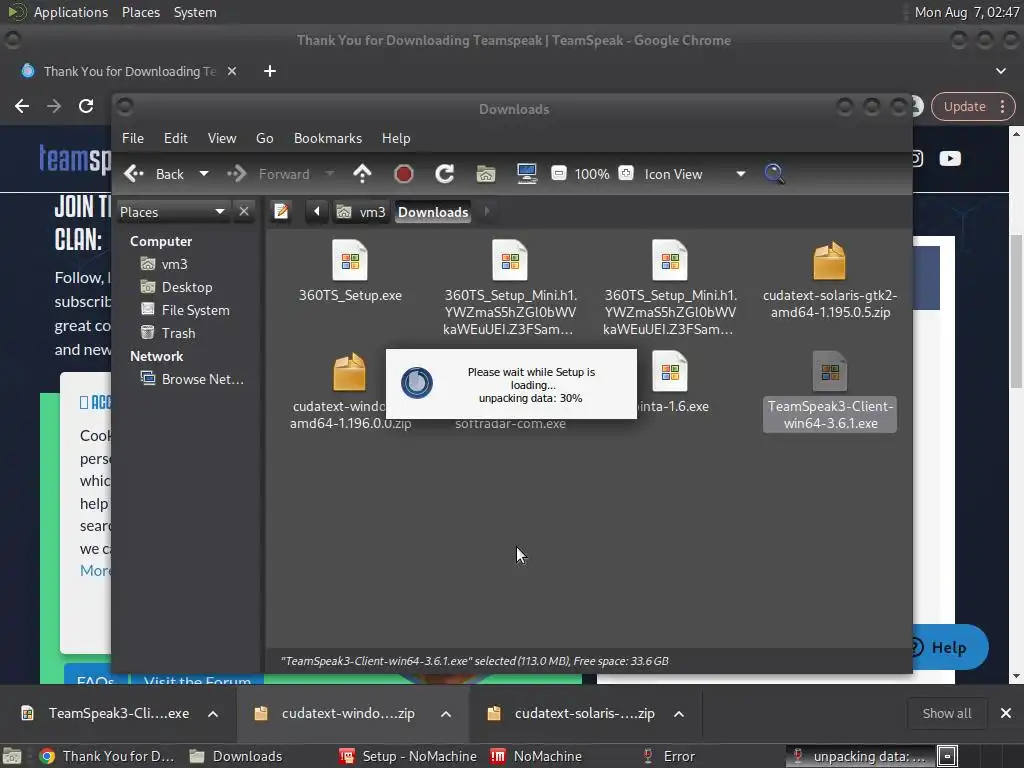Select the 360TS_Setup.exe file icon
The width and height of the screenshot is (1024, 768).
[x=350, y=260]
